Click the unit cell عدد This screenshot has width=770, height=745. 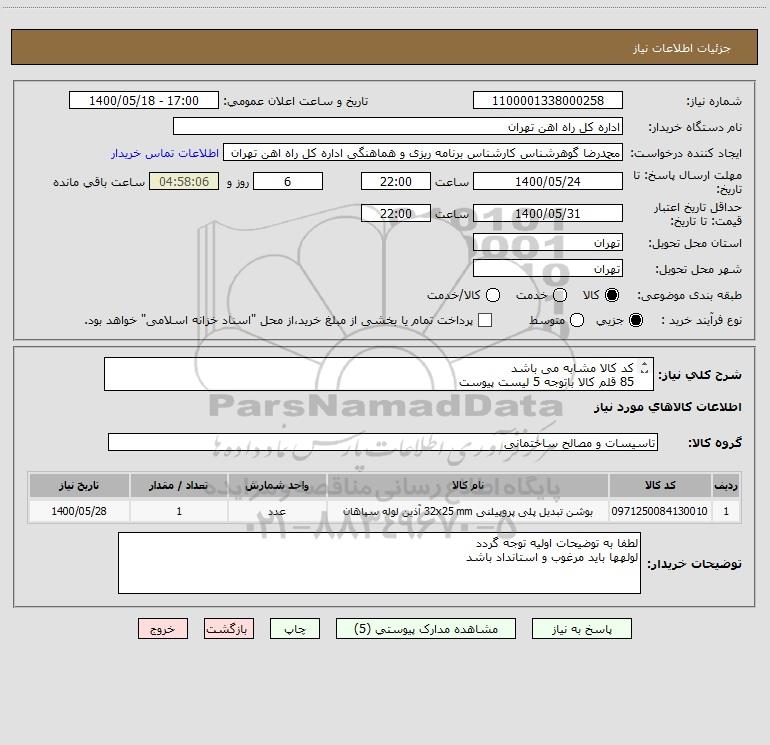click(x=277, y=511)
